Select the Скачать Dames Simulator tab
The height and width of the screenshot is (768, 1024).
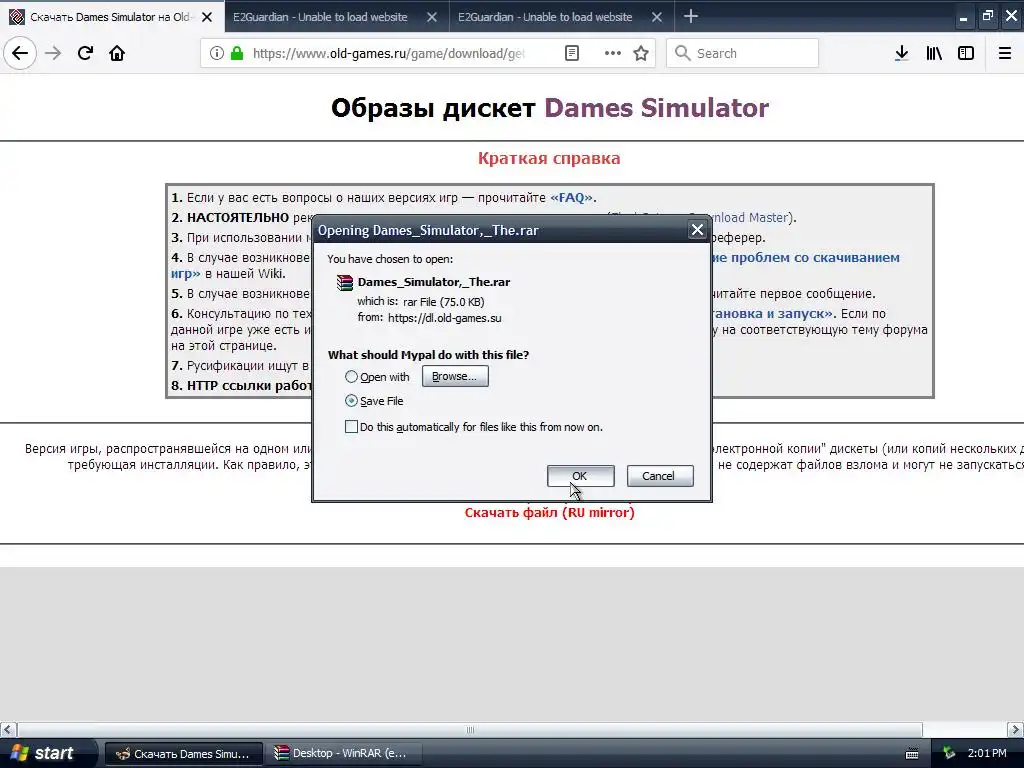tap(110, 17)
